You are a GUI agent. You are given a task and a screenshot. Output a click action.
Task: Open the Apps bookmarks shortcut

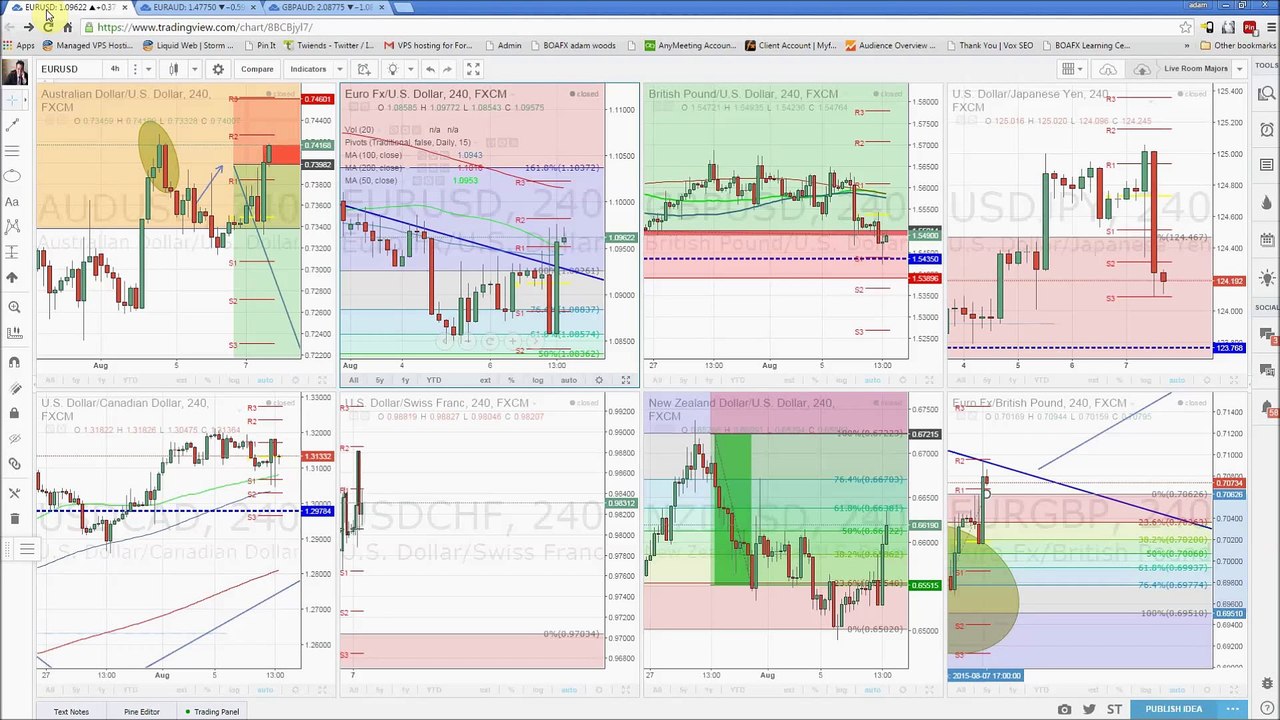pos(19,45)
